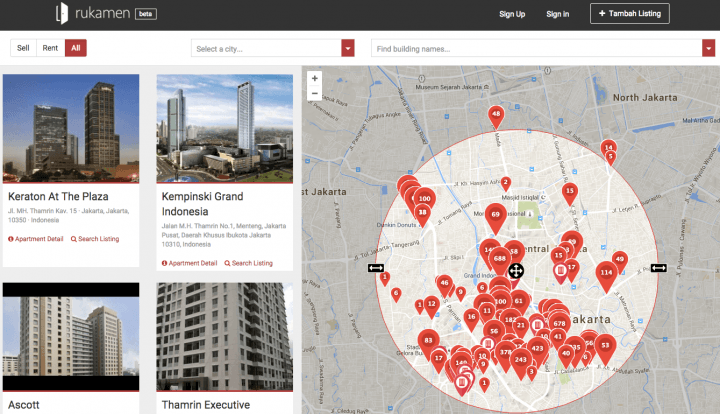Screen dimensions: 720x414
Task: Open Ascott building photo
Action: click(x=71, y=336)
